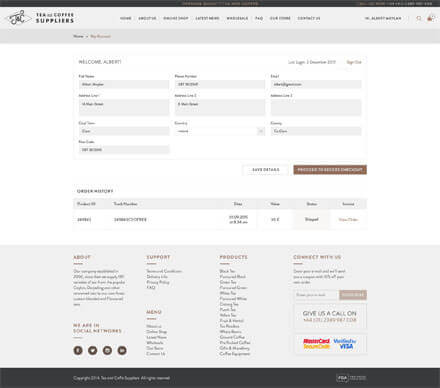Focus the Full Name input field
The image size is (440, 388).
point(124,84)
